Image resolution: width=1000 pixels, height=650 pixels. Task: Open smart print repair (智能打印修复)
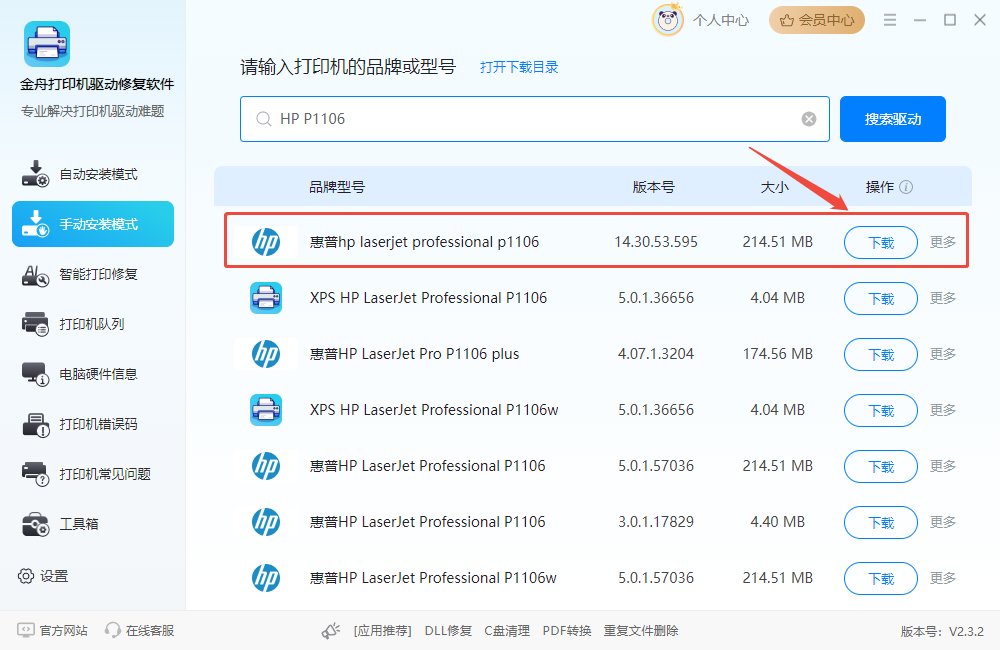tap(92, 274)
